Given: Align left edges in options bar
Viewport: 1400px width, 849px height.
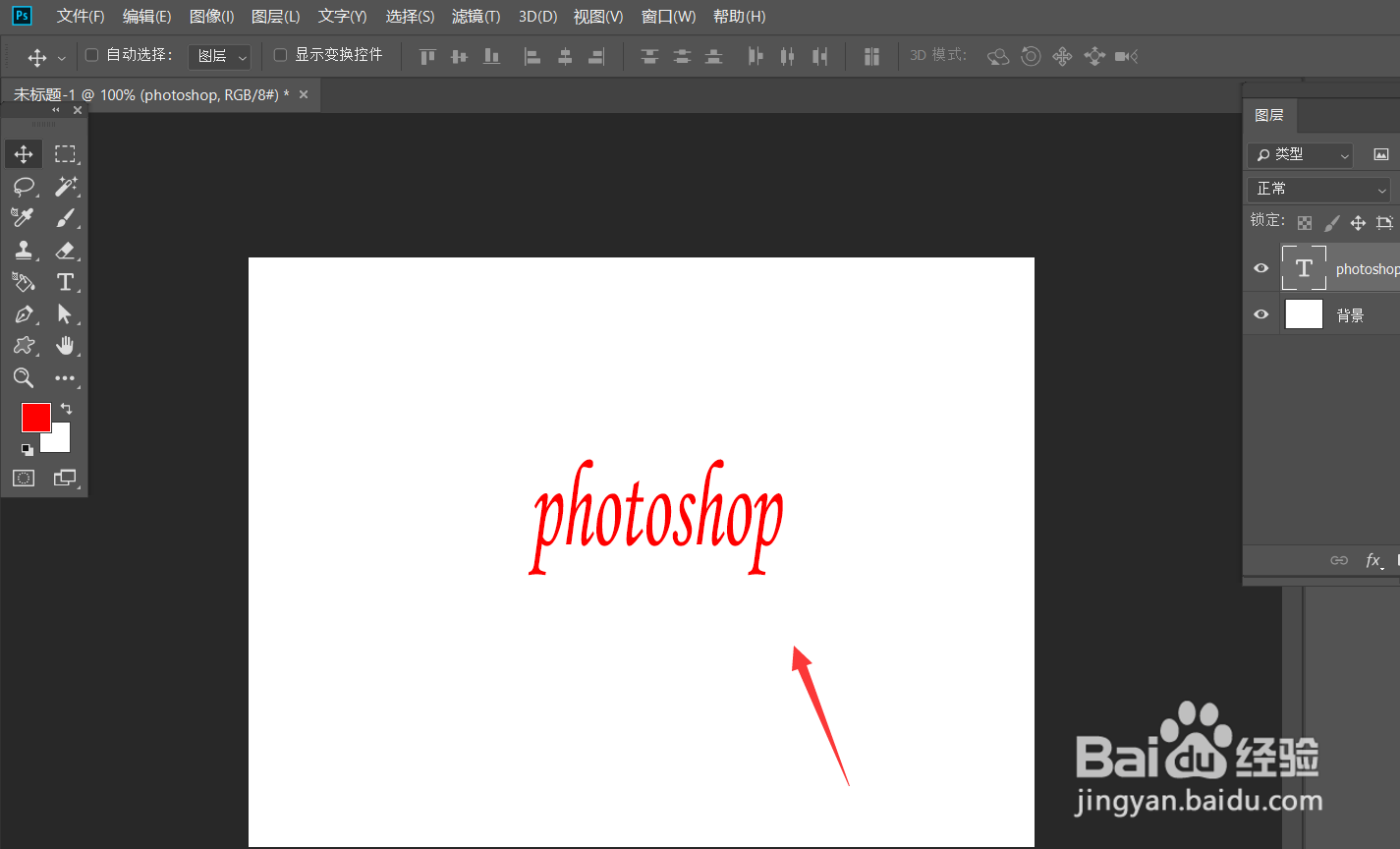Looking at the screenshot, I should pyautogui.click(x=532, y=57).
